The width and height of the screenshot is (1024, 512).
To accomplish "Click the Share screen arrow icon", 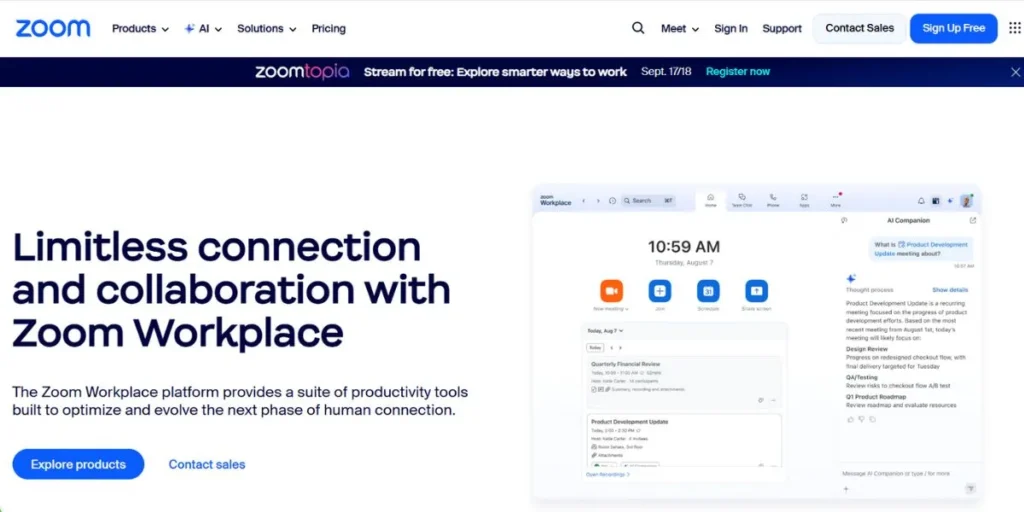I will coord(756,291).
